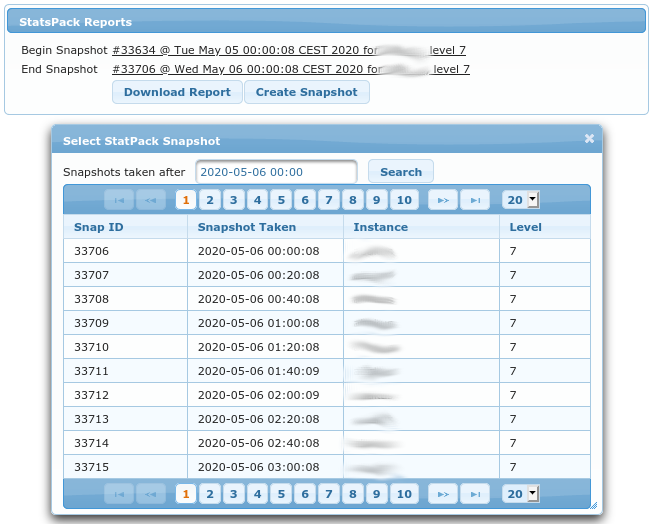This screenshot has height=524, width=652.
Task: Select page 3 in top paginator
Action: [x=233, y=200]
